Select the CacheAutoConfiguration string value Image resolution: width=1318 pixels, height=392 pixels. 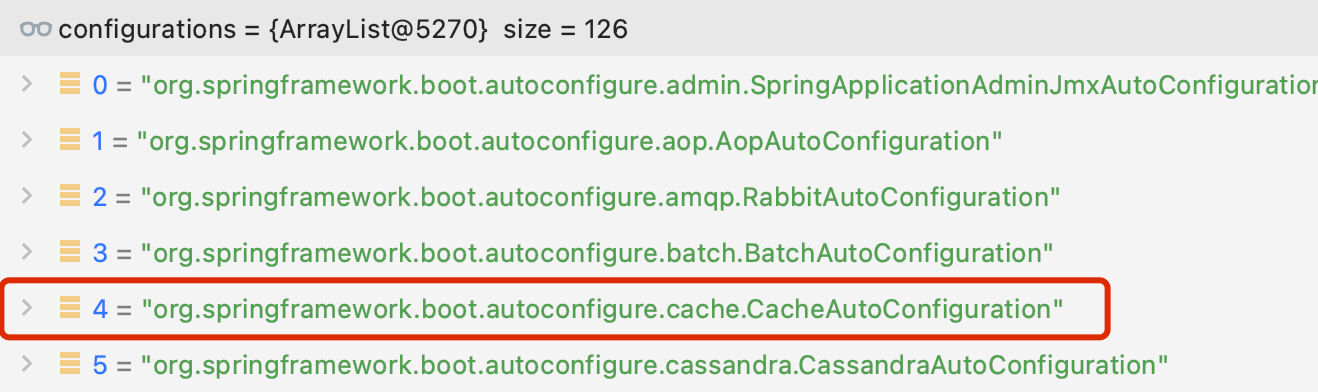[x=601, y=309]
